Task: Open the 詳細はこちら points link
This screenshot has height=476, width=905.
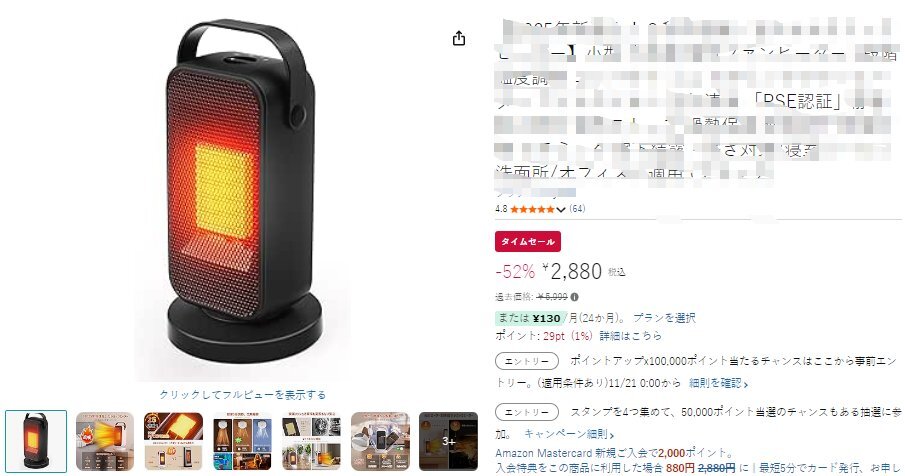Action: coord(630,336)
